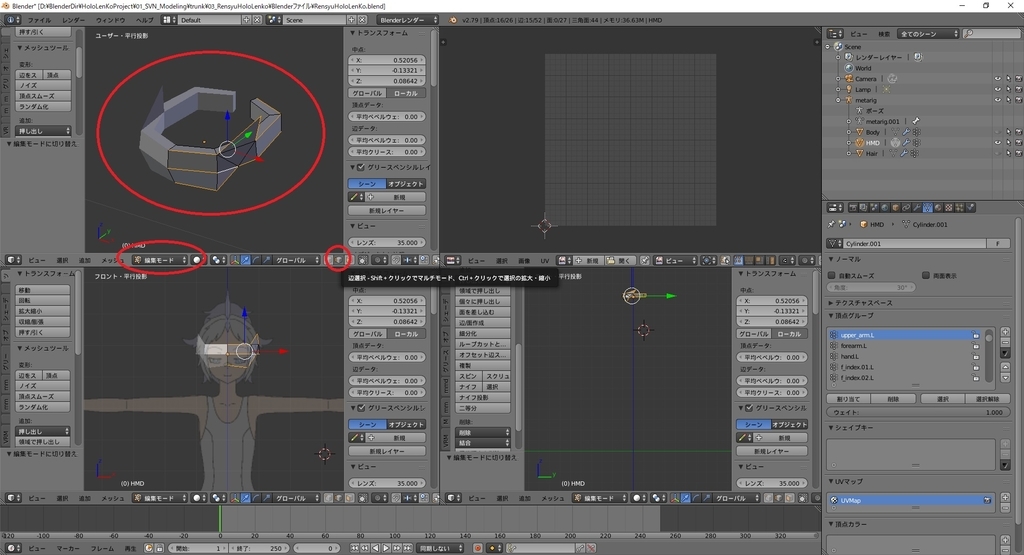Click face select mode icon in top-left viewport
This screenshot has width=1024, height=555.
(x=349, y=260)
